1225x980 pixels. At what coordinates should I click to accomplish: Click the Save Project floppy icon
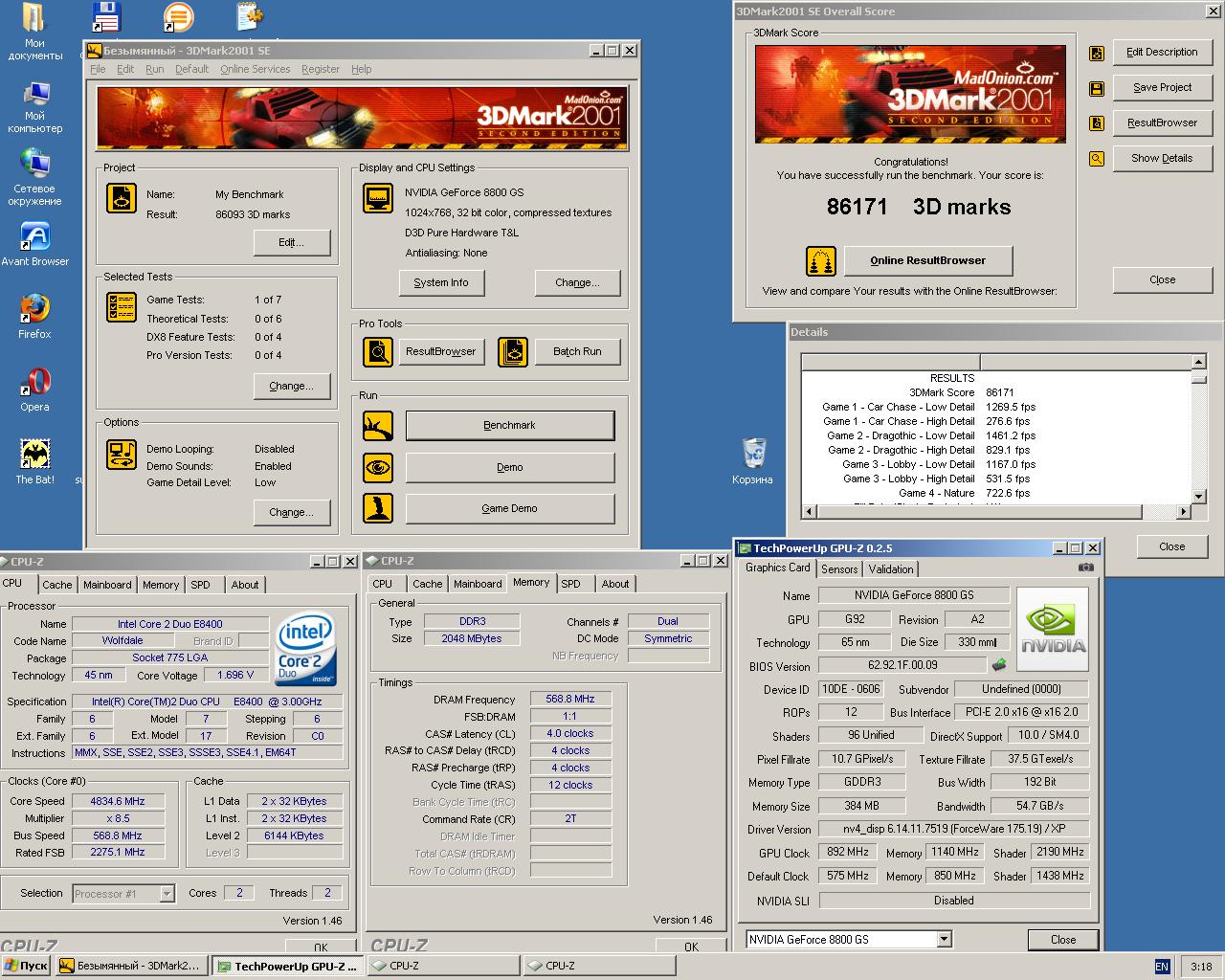point(1097,89)
